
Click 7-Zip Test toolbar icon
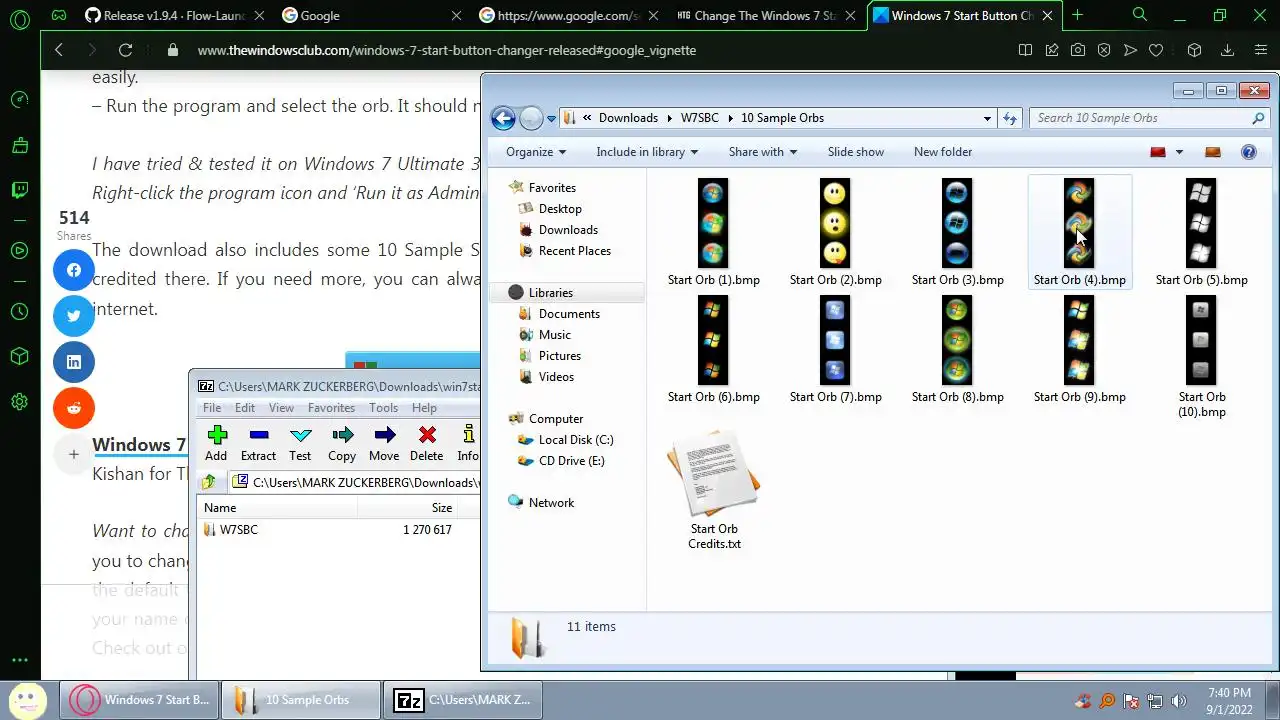point(300,442)
